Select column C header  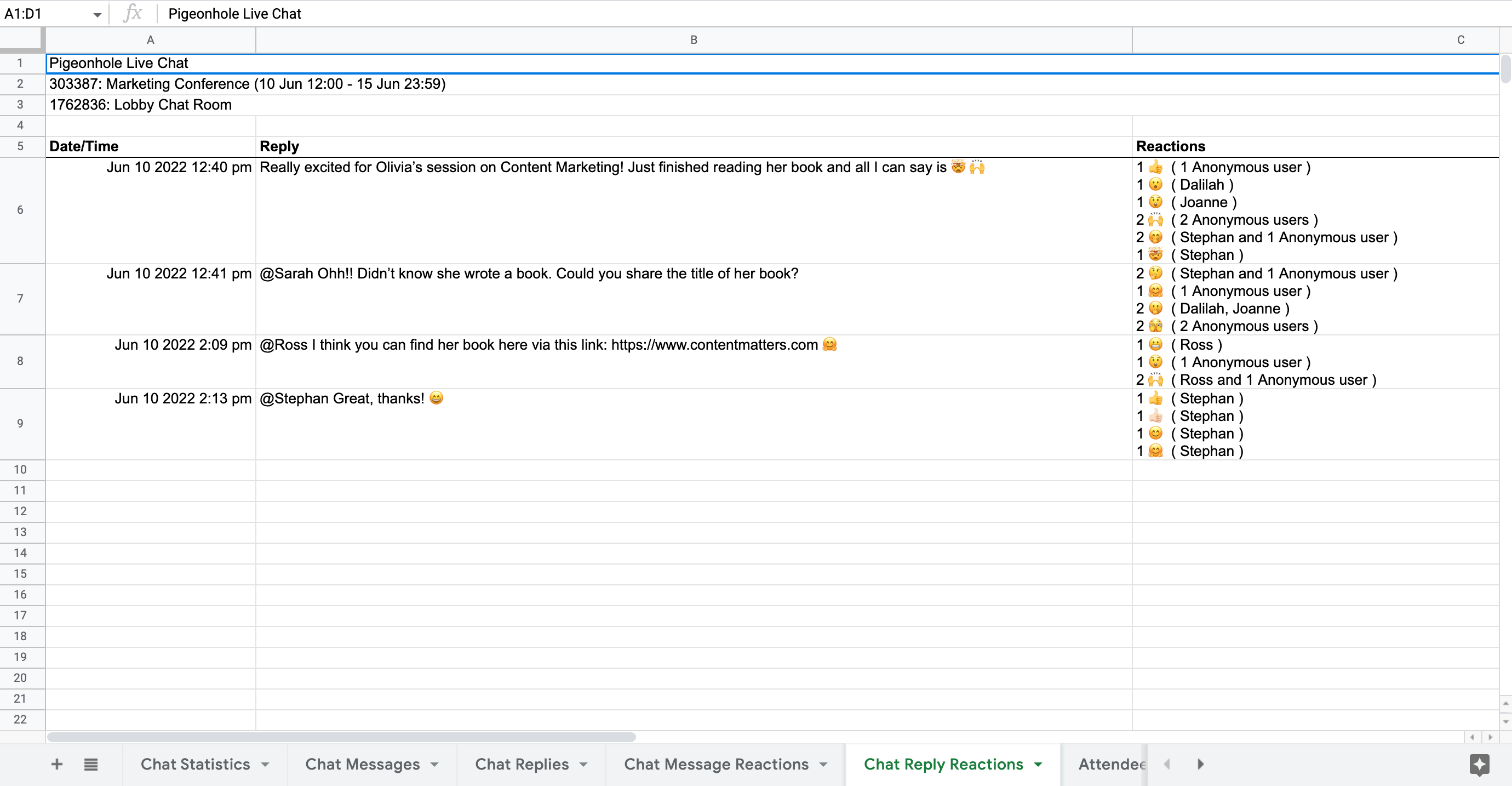[1315, 40]
